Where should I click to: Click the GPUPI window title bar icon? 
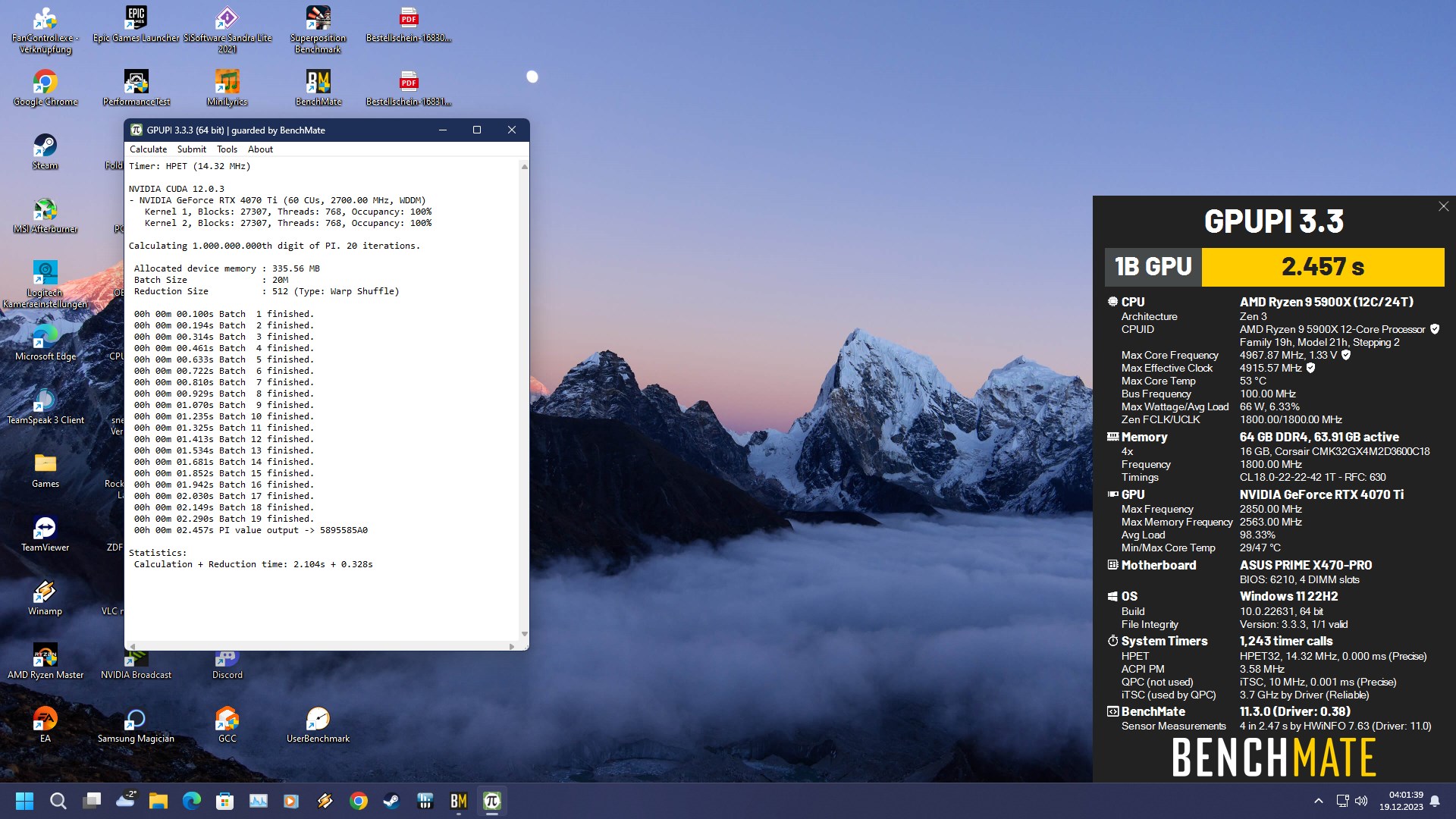136,130
